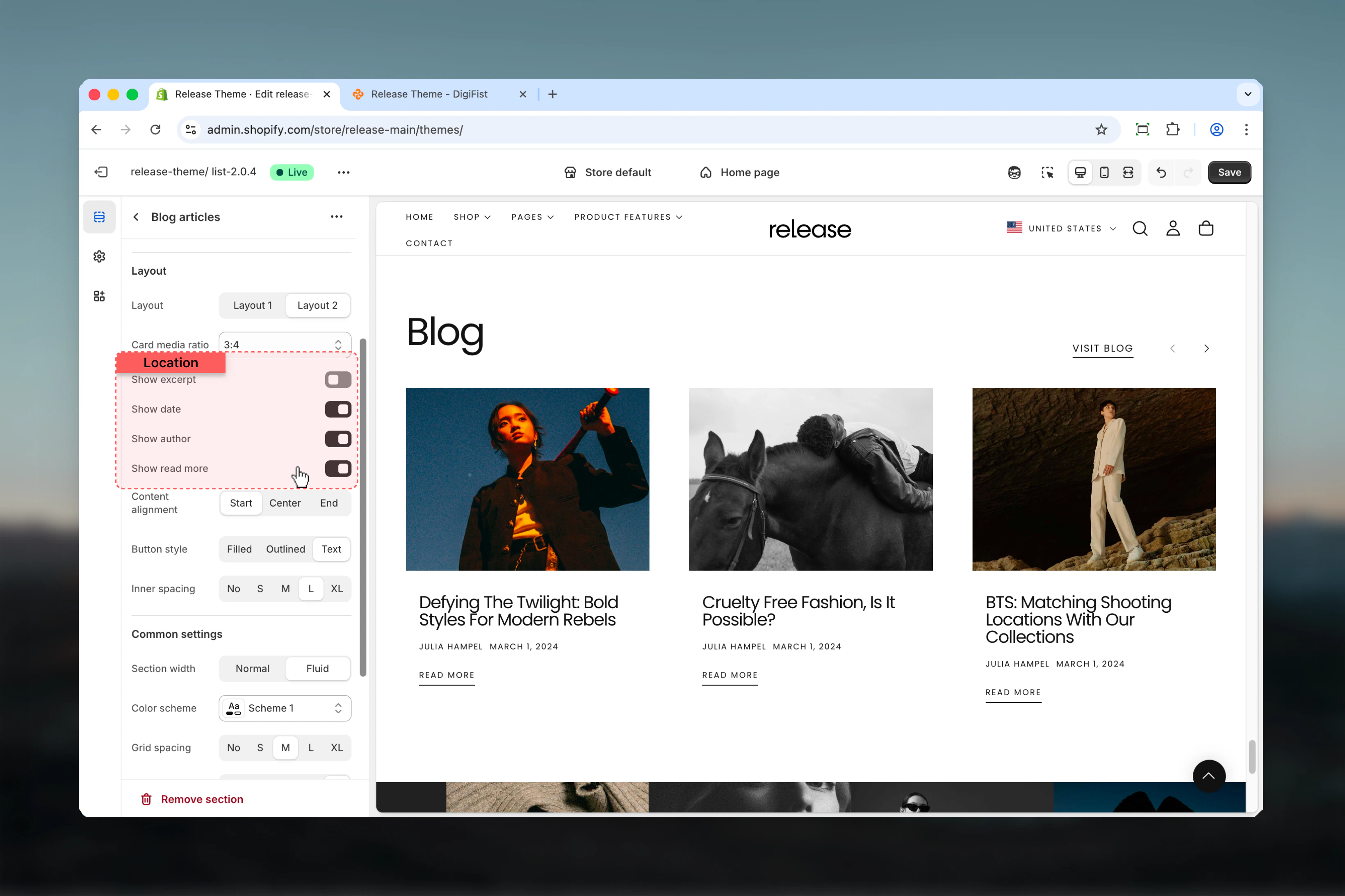
Task: Click the settings panel vertical scrollbar
Action: [362, 507]
